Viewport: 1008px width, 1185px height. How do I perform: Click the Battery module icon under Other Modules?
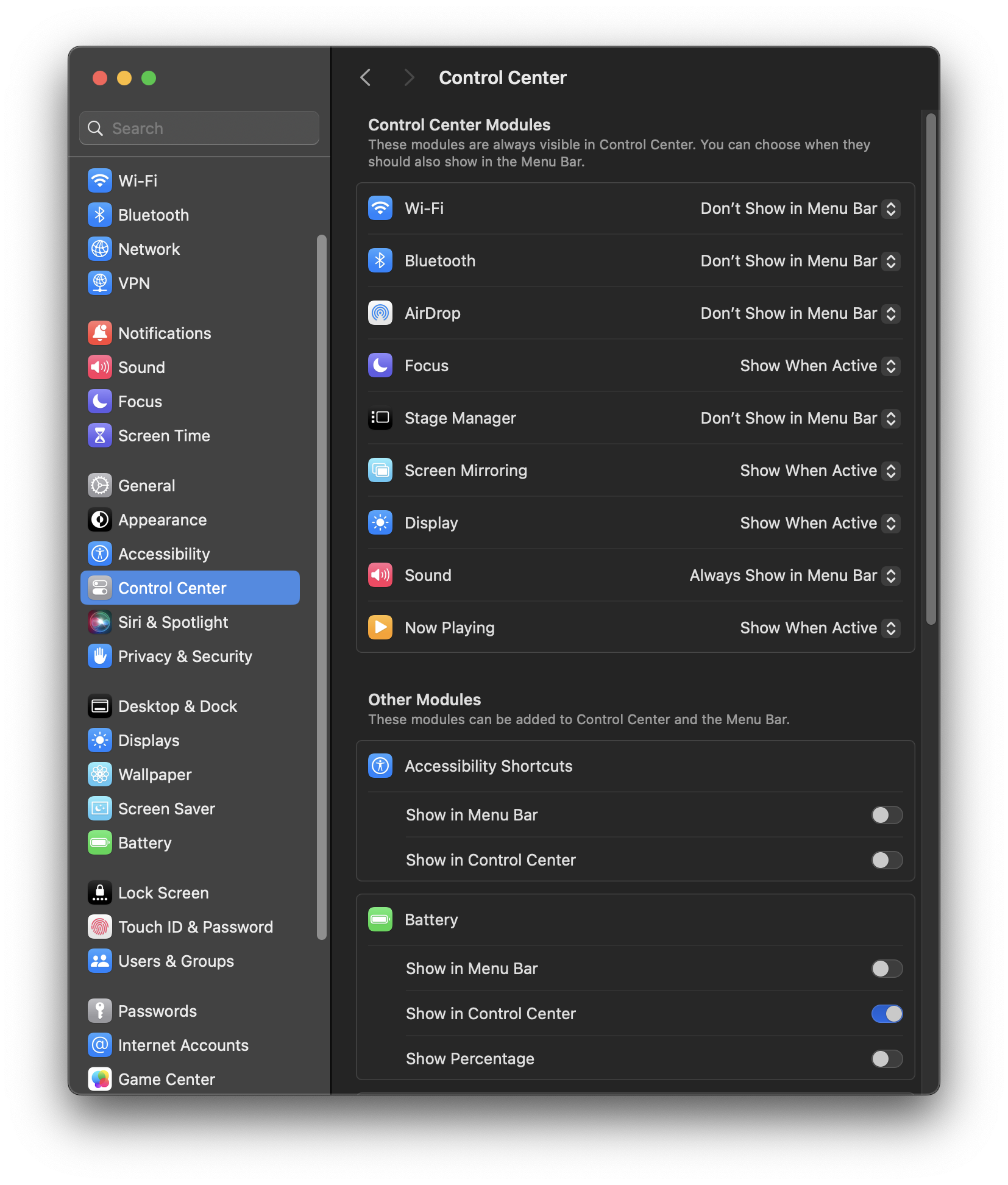tap(380, 919)
